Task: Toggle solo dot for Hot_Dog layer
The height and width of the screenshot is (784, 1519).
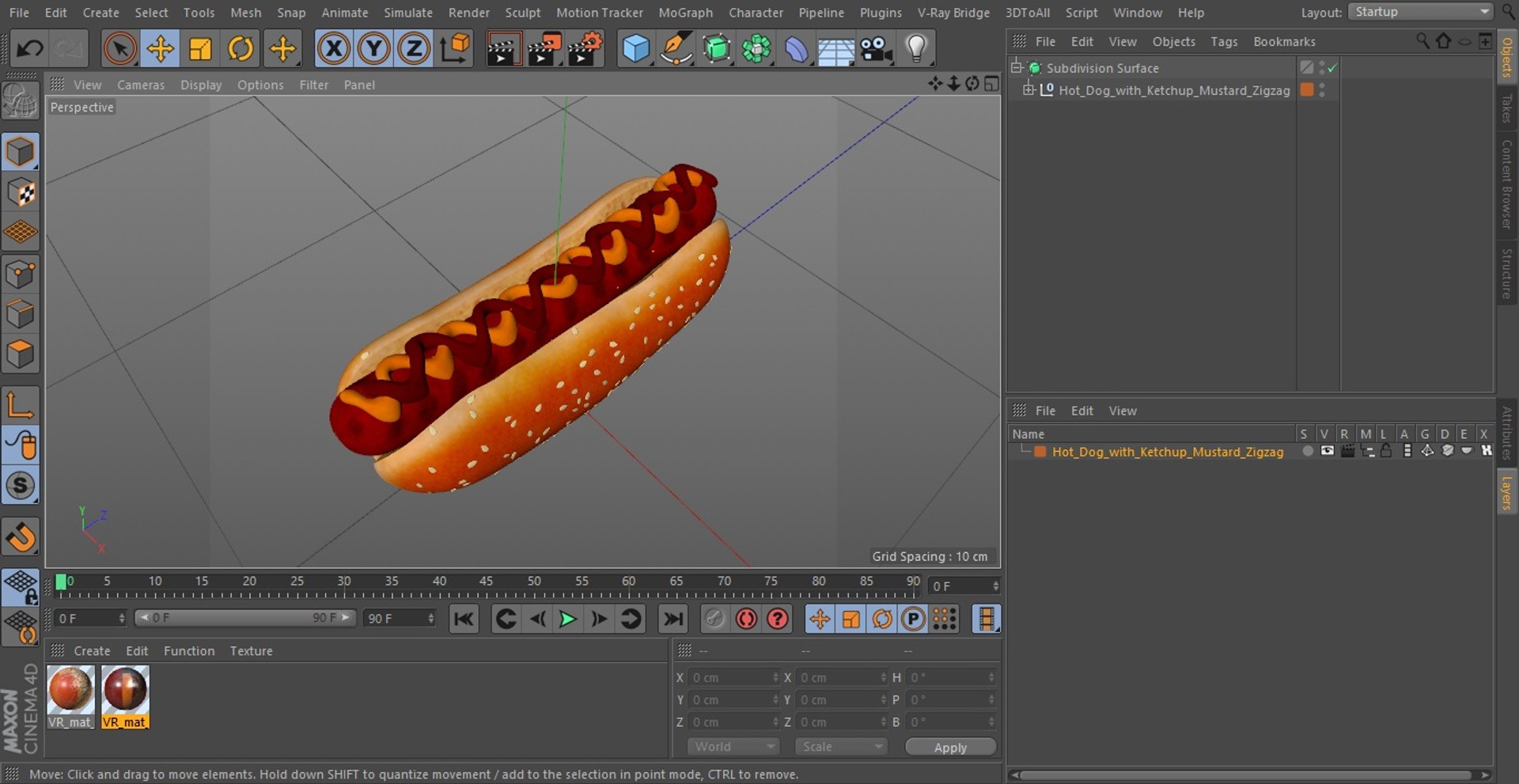Action: [x=1308, y=451]
